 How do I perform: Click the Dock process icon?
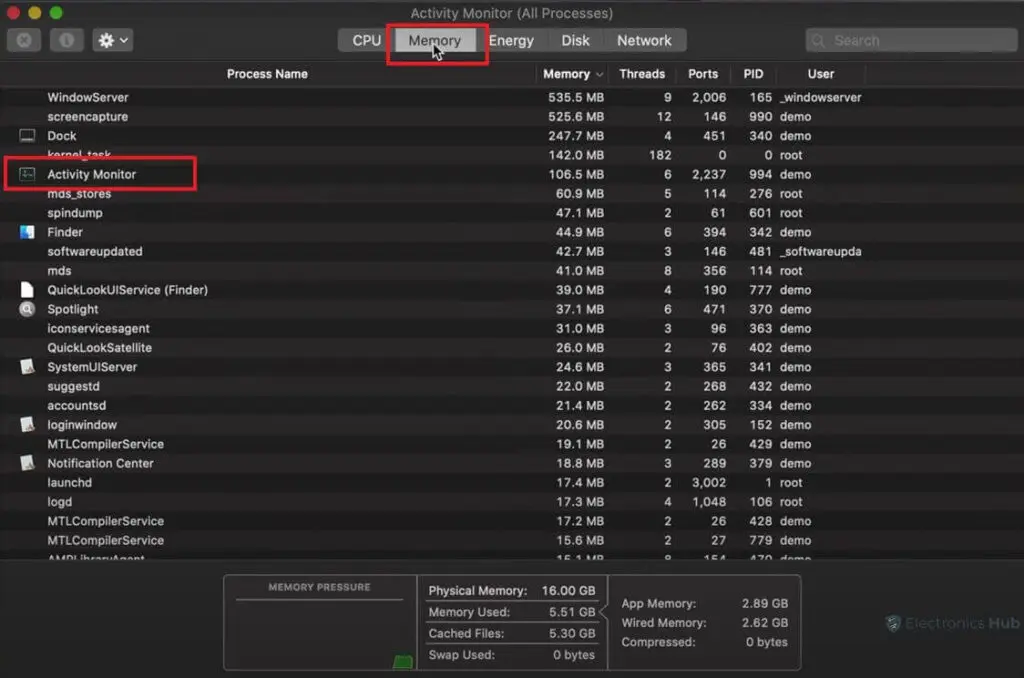tap(27, 136)
